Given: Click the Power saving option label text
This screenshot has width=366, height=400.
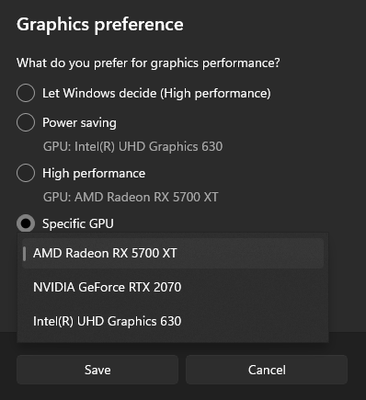Looking at the screenshot, I should point(79,123).
